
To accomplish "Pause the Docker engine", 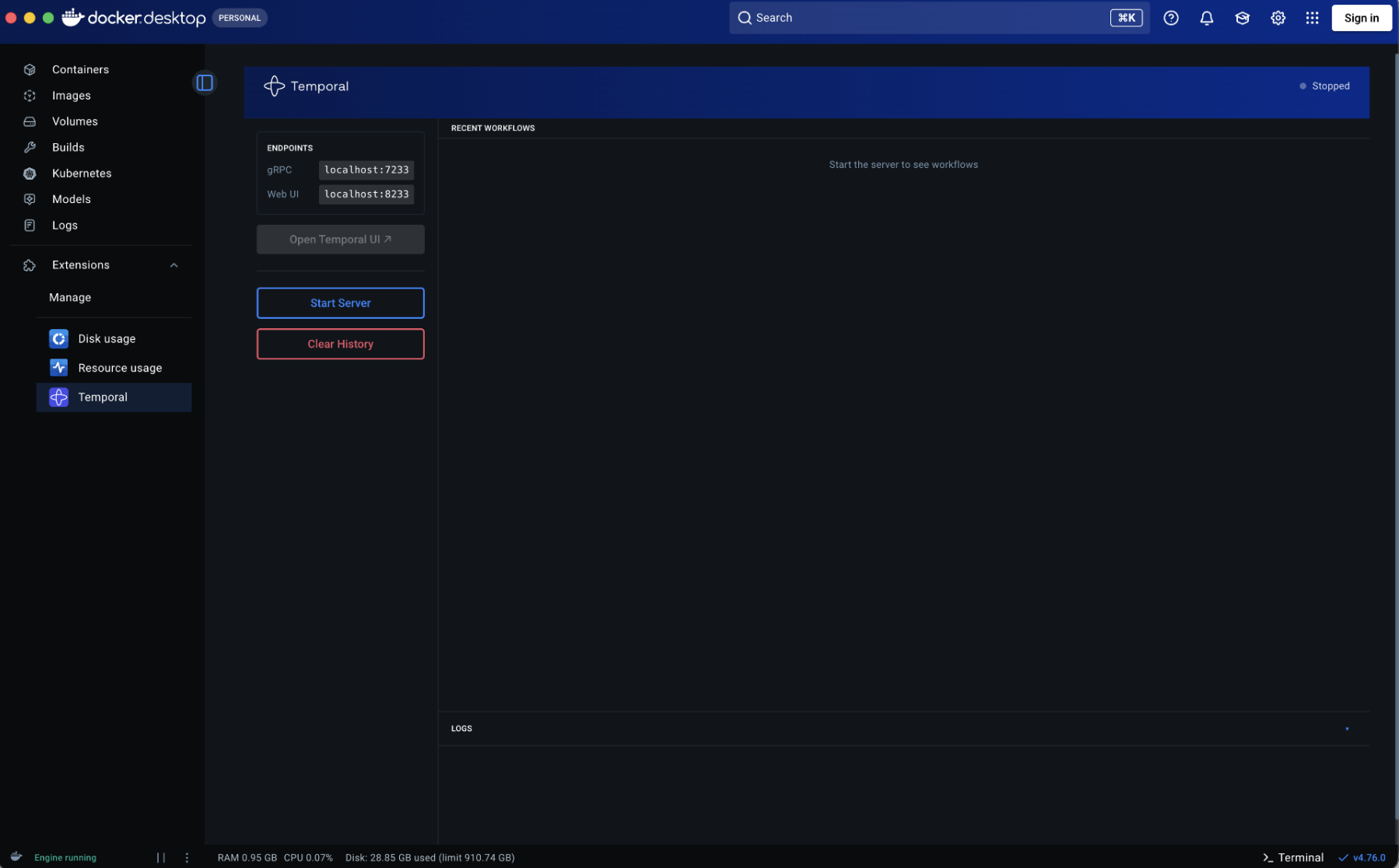I will [x=161, y=857].
